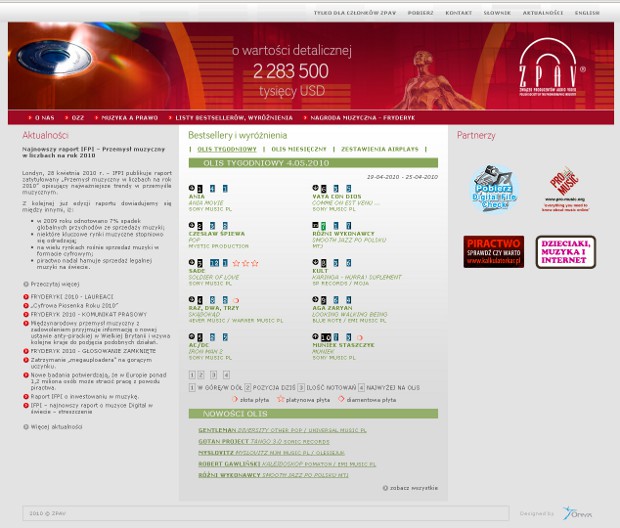This screenshot has width=620, height=528.
Task: Open the GOTAN PROJECT Tango 3.0 link
Action: coord(264,441)
